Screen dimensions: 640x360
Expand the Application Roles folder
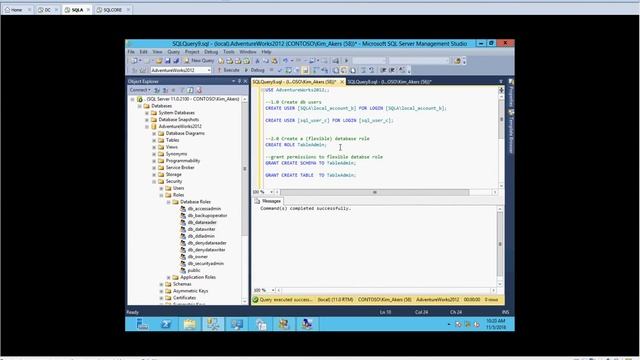pyautogui.click(x=169, y=278)
